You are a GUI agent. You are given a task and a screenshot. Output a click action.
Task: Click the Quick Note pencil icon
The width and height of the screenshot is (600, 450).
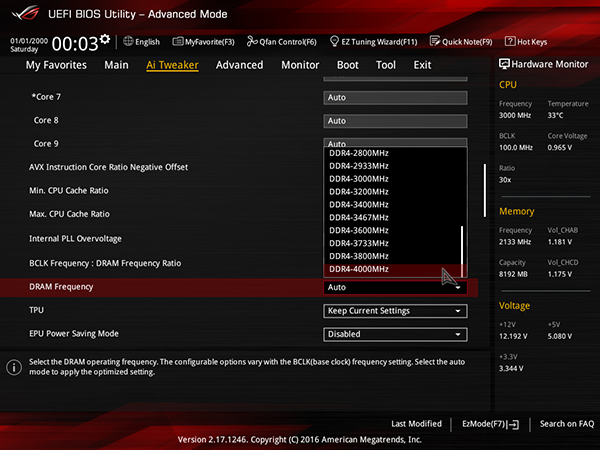(435, 41)
